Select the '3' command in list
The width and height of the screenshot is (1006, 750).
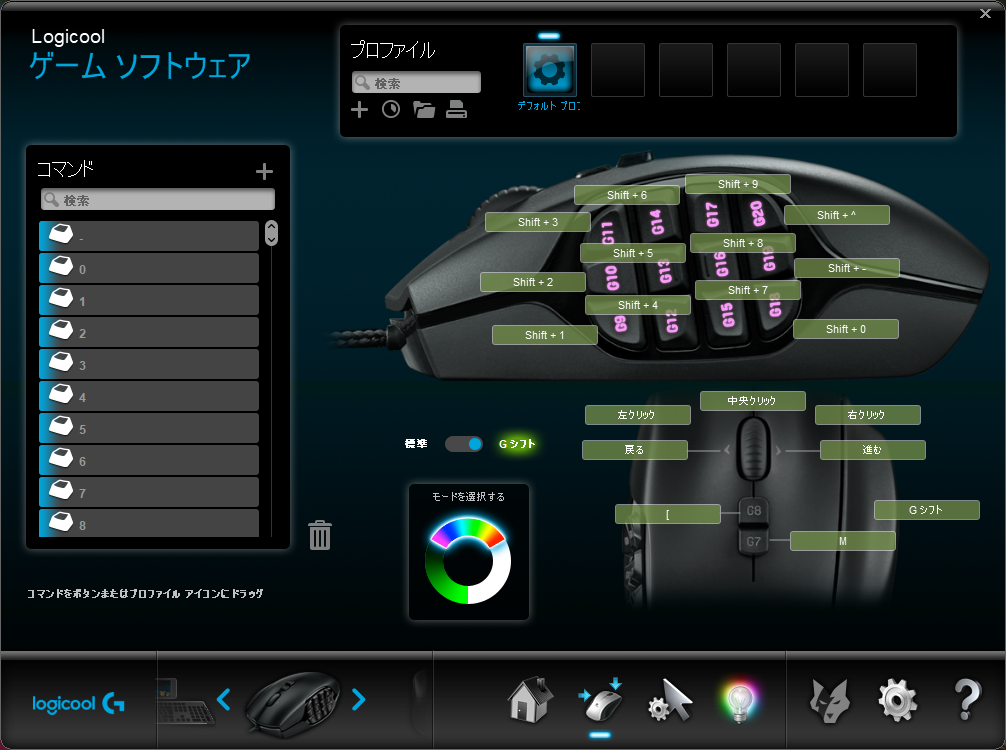click(149, 364)
